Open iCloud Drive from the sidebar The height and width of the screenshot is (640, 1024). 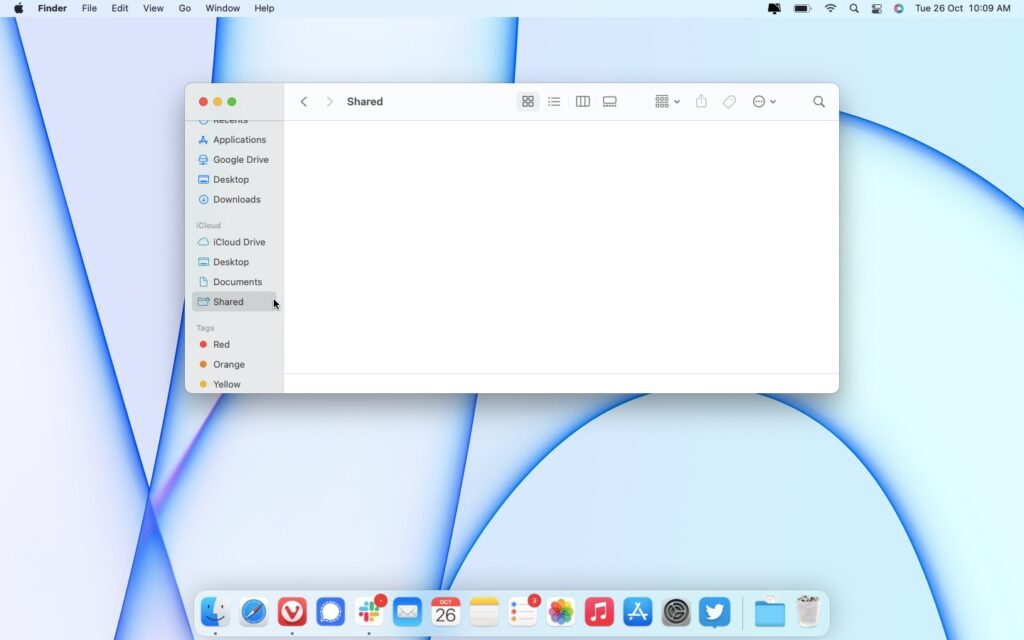pos(238,242)
